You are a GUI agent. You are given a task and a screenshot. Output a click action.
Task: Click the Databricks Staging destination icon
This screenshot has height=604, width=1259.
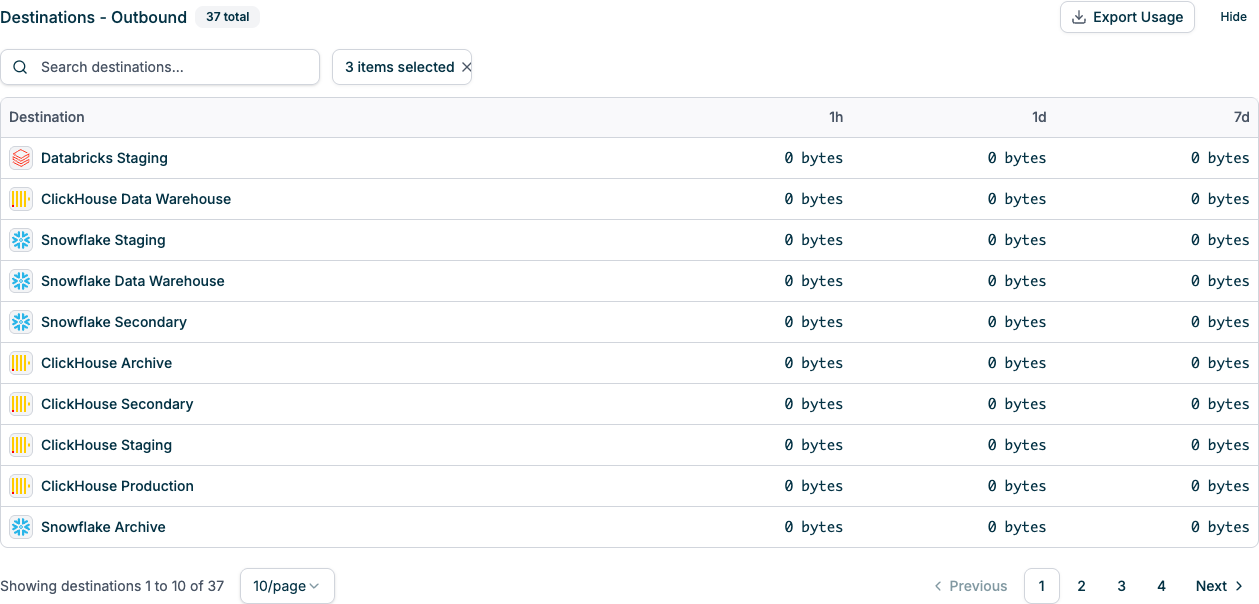click(x=20, y=158)
